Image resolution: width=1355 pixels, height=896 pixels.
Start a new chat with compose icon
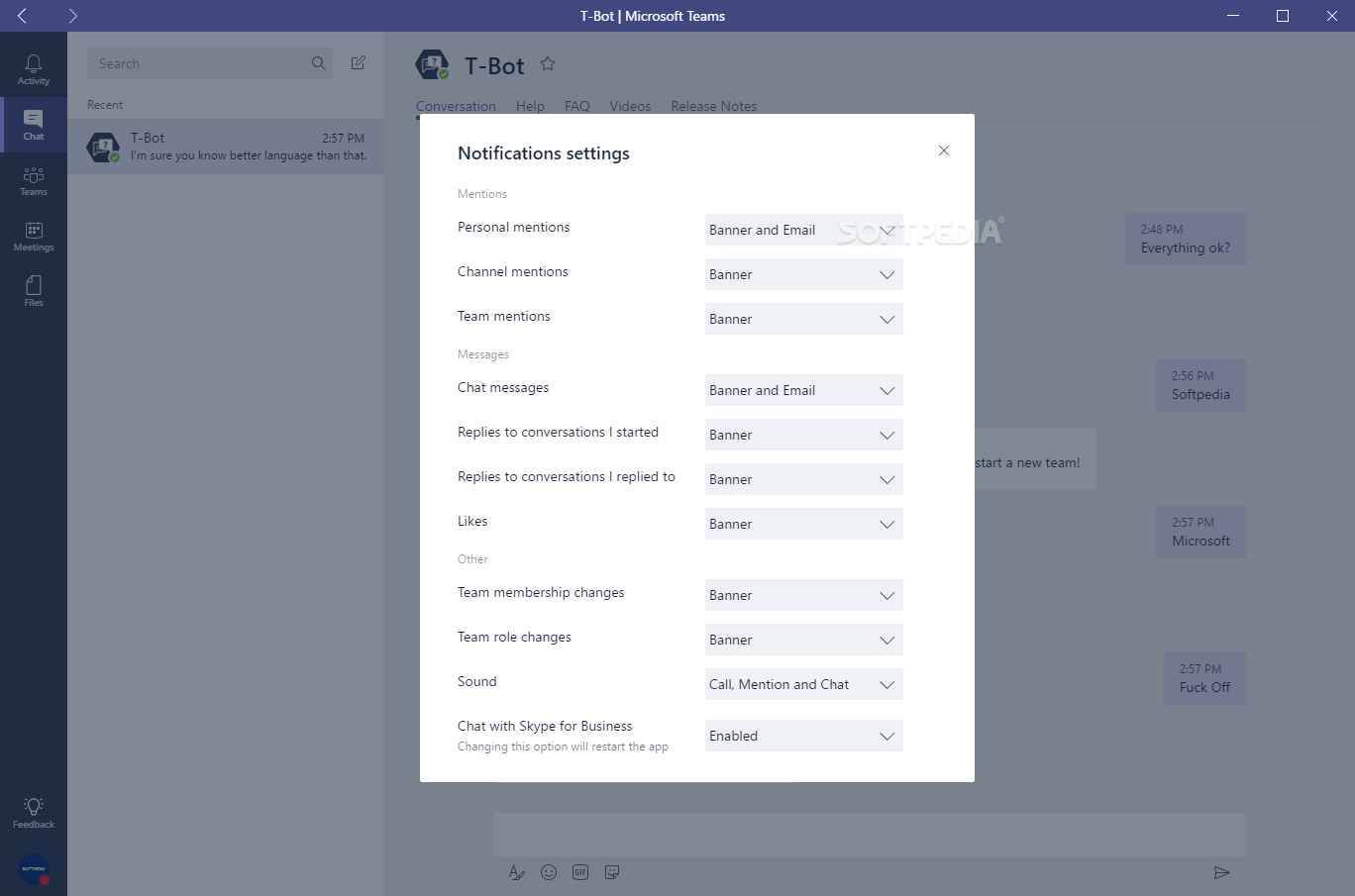[359, 63]
